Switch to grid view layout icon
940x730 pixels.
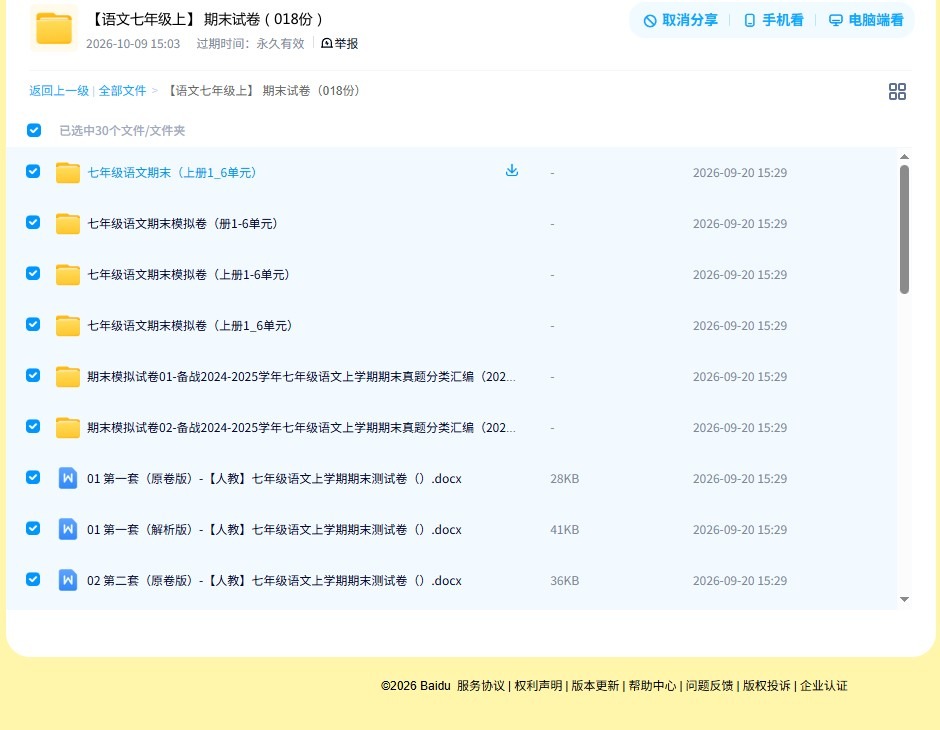click(897, 92)
